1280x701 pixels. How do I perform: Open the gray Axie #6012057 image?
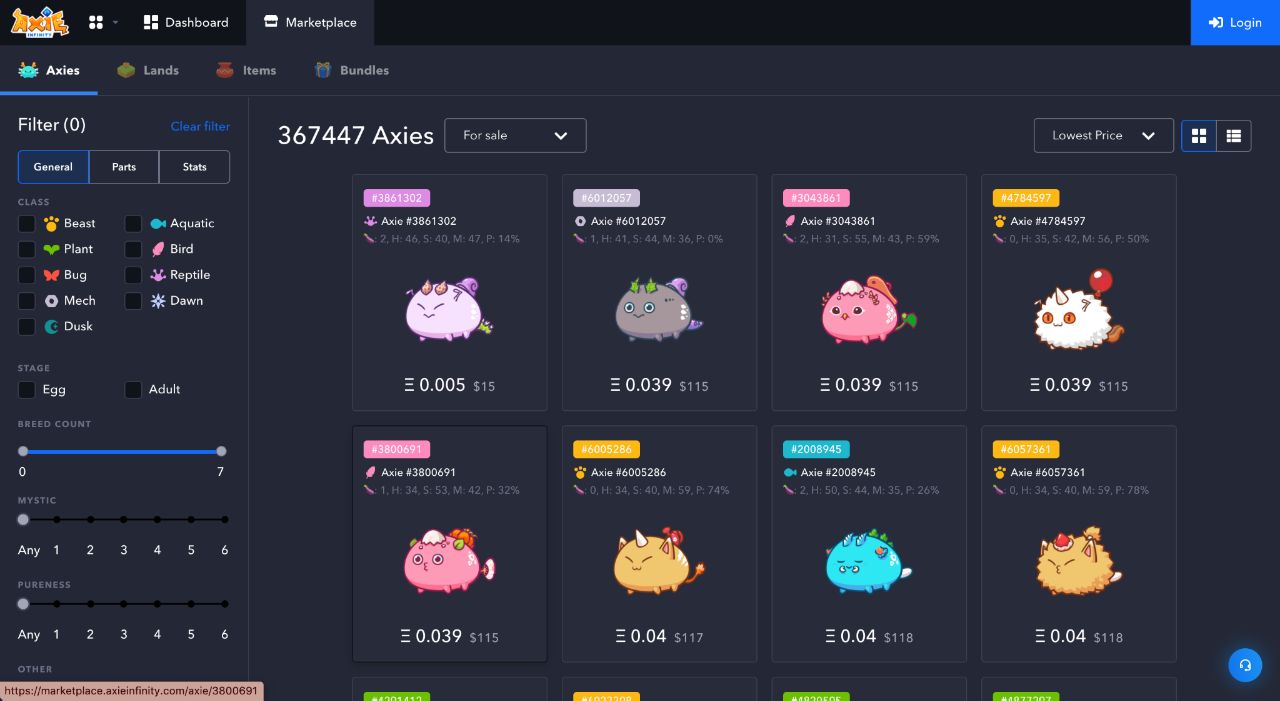[658, 309]
